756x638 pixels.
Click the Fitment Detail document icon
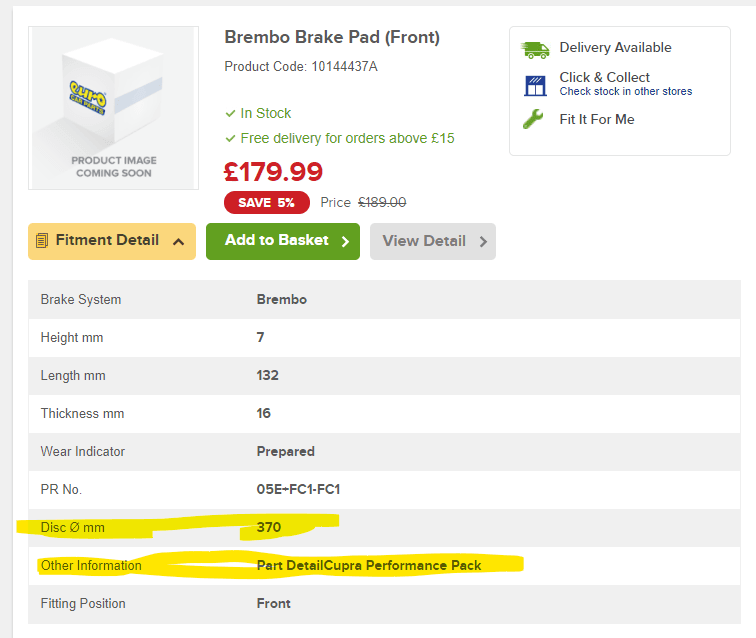click(42, 241)
